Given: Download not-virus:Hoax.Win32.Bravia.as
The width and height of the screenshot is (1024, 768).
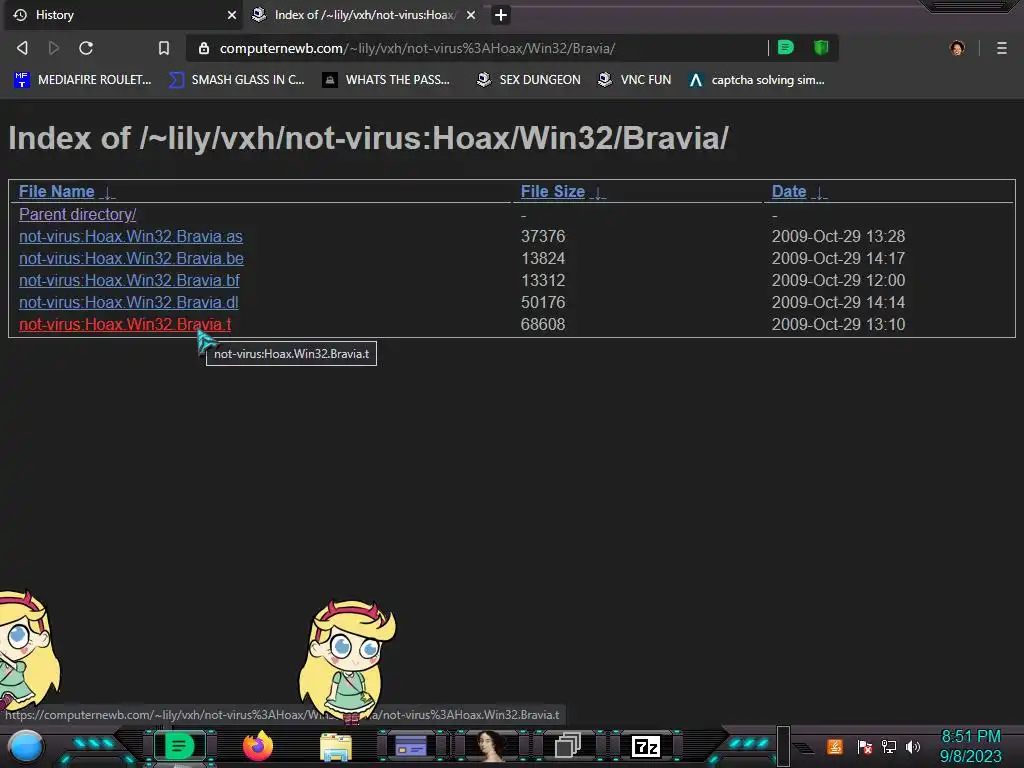Looking at the screenshot, I should point(131,236).
